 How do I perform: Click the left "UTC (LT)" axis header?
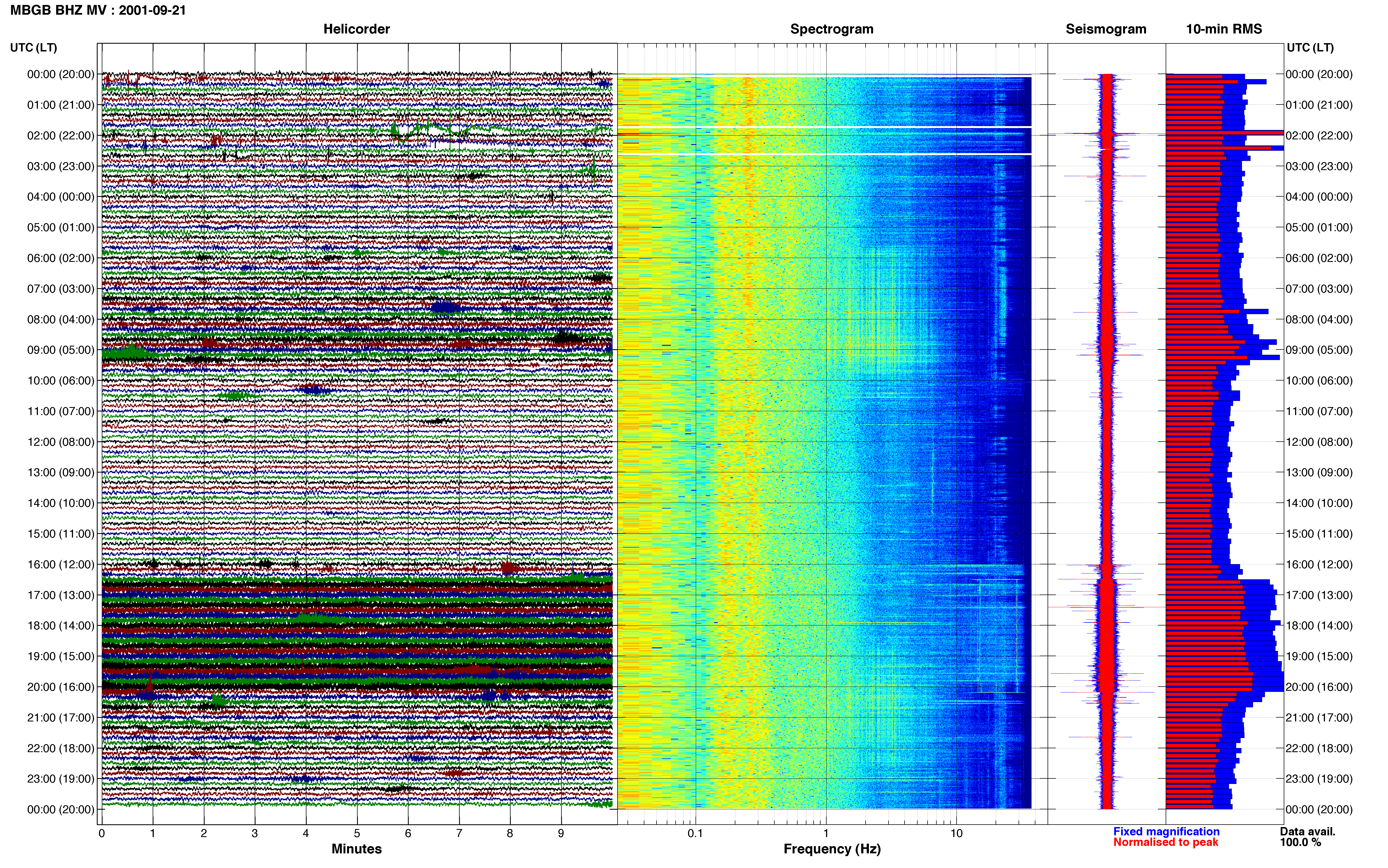(34, 47)
